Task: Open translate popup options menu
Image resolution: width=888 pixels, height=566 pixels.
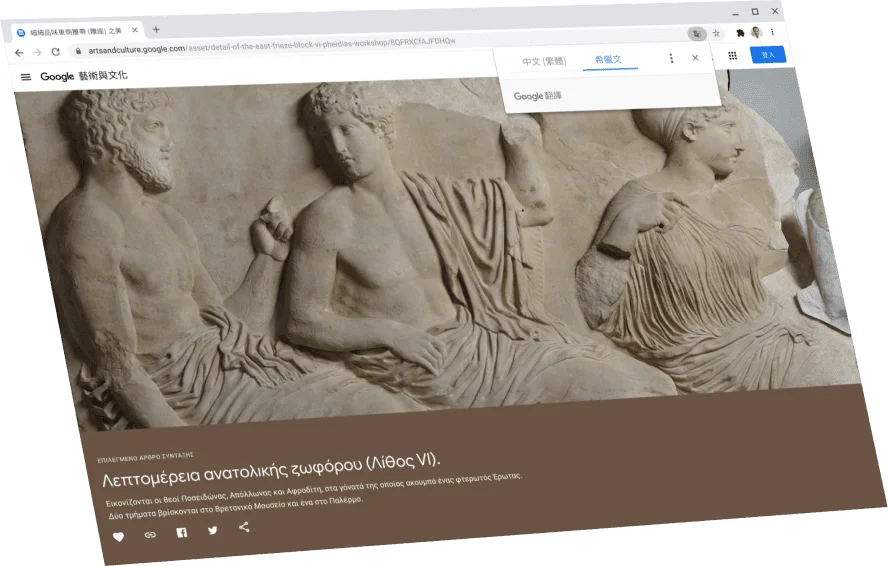Action: pos(671,58)
